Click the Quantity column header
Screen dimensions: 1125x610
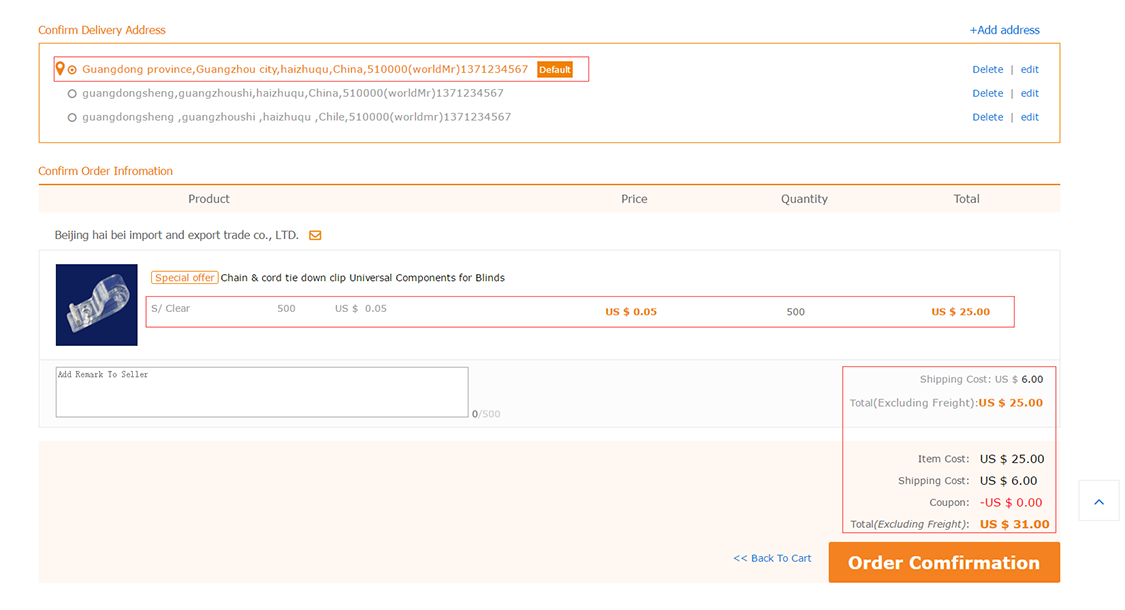point(804,199)
